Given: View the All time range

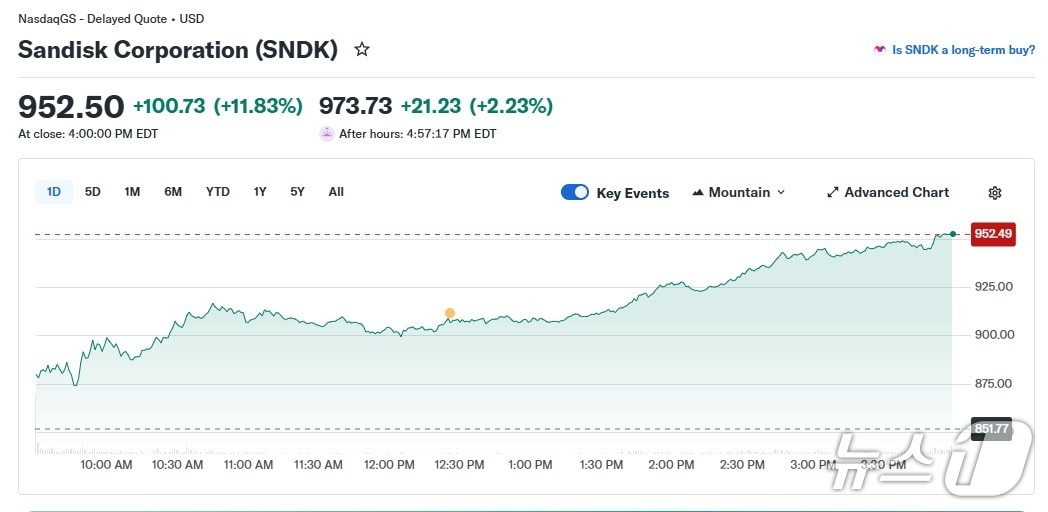Looking at the screenshot, I should tap(336, 192).
